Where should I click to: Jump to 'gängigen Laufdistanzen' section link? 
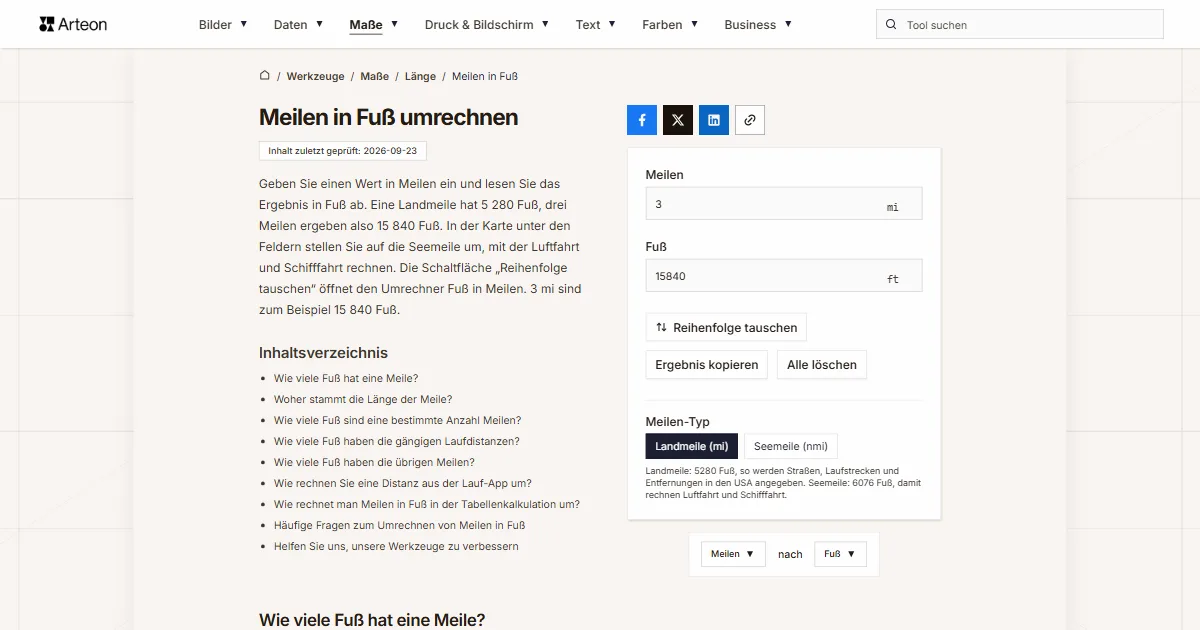coord(397,441)
